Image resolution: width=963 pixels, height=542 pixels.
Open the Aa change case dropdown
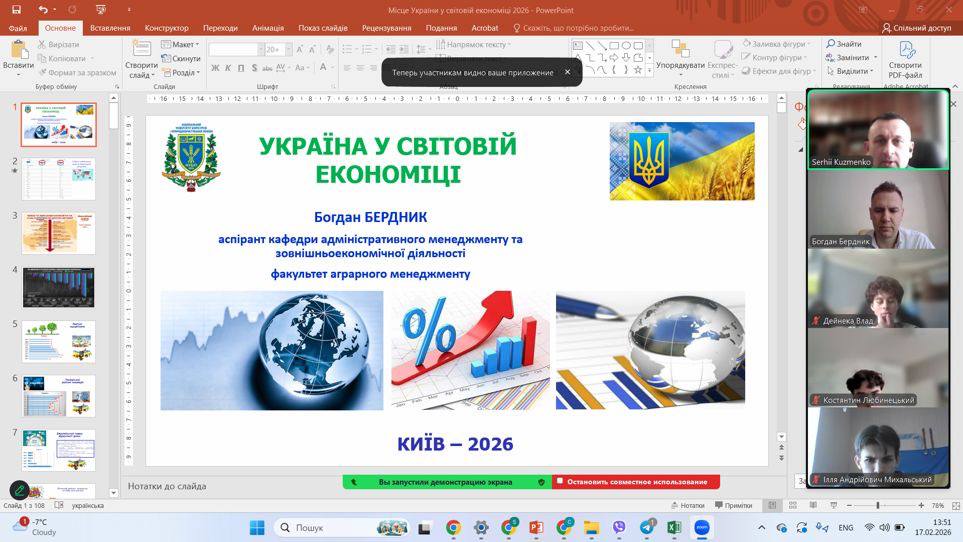click(301, 68)
